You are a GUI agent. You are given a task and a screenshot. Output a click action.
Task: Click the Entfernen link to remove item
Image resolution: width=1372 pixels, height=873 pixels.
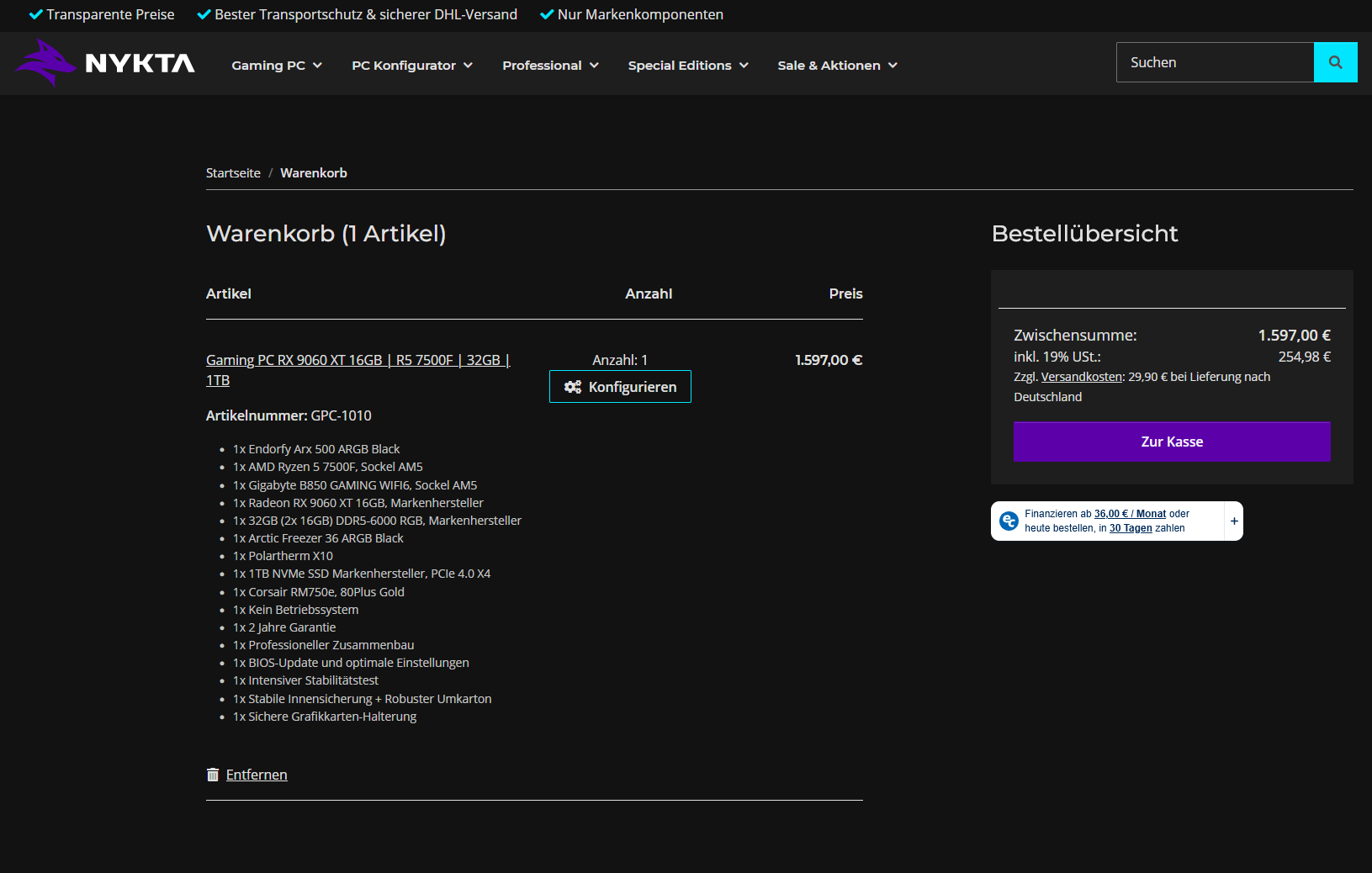coord(257,775)
